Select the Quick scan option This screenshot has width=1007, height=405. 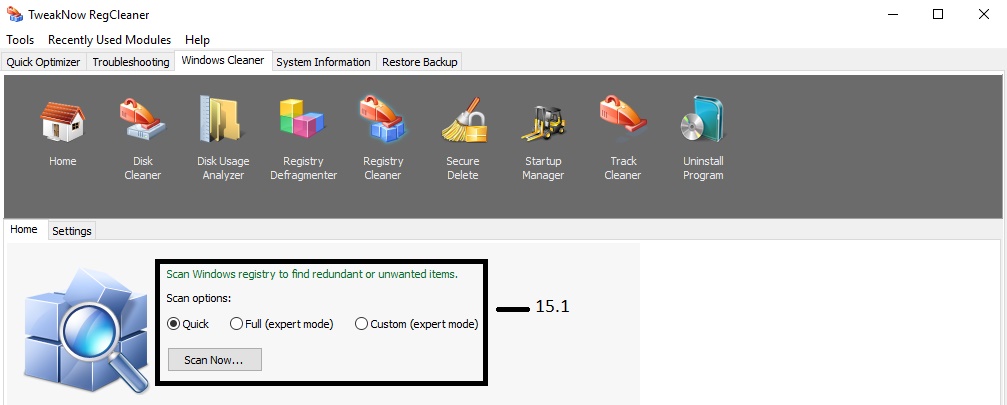(x=188, y=324)
